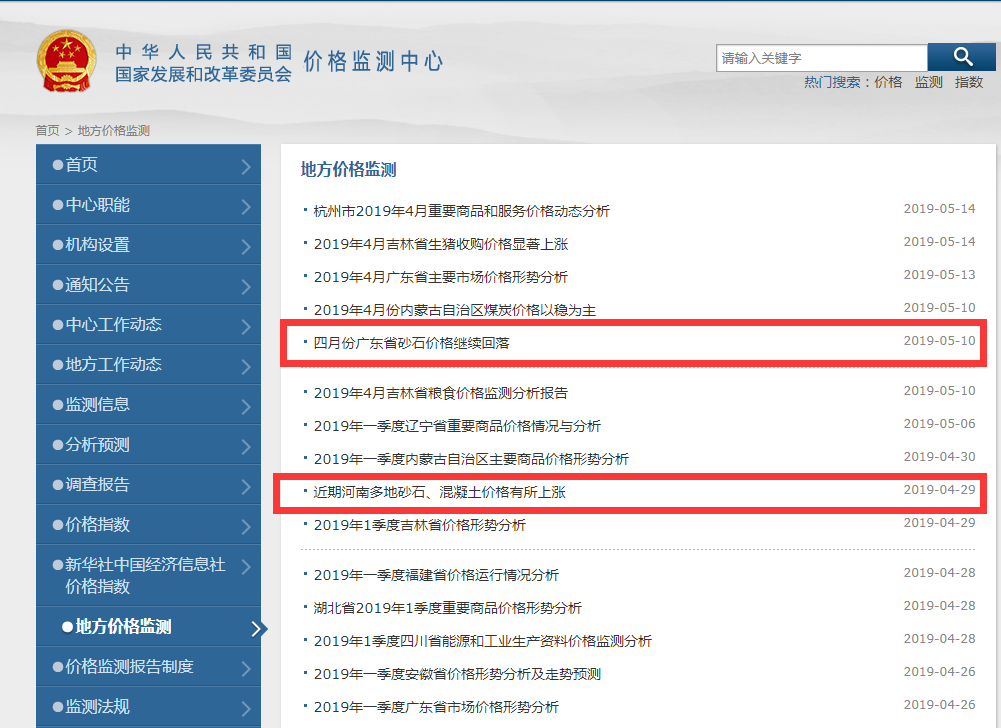Click the magnifying glass search button
The image size is (1001, 728).
pyautogui.click(x=962, y=58)
